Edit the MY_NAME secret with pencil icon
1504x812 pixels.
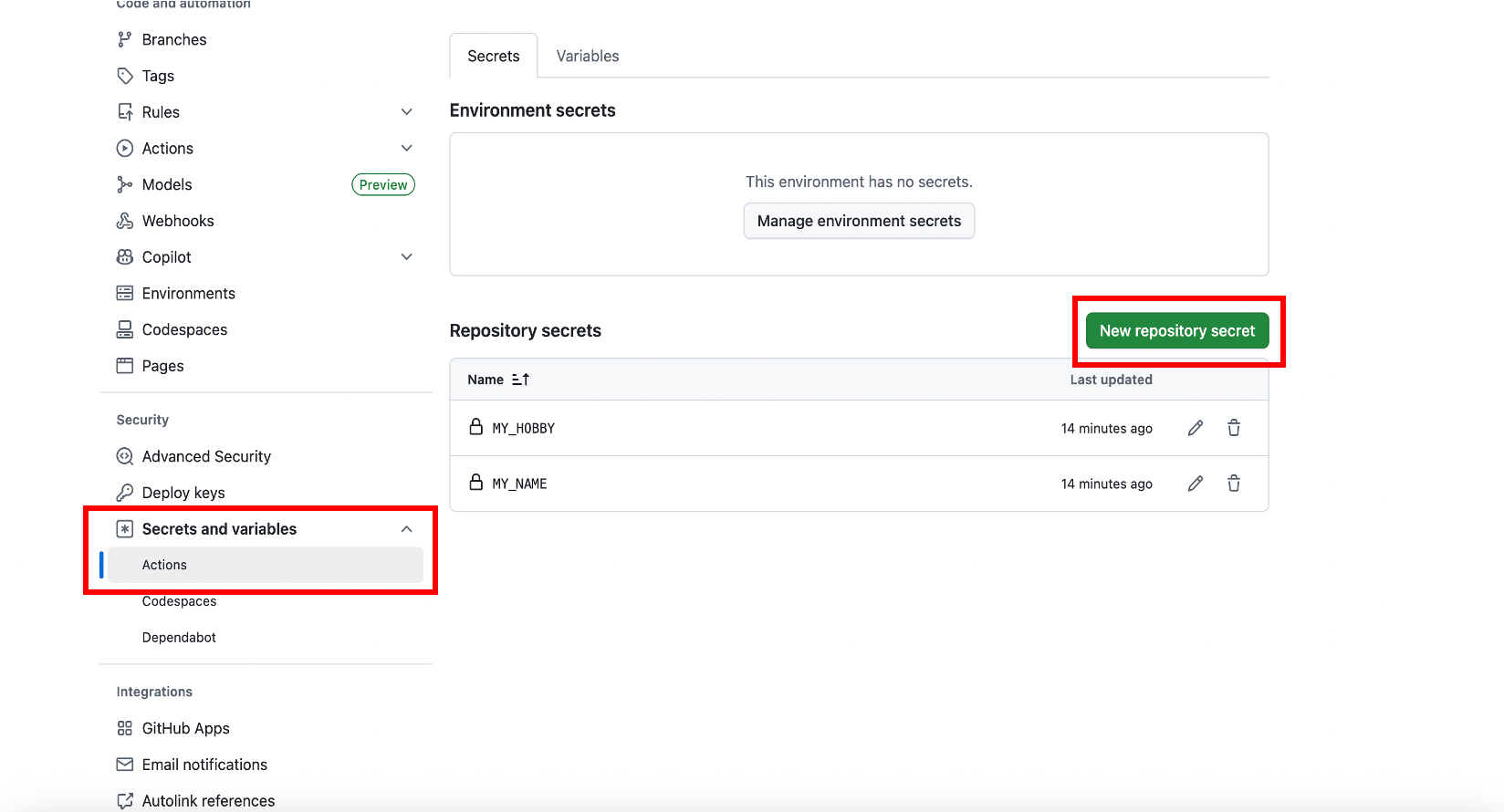pyautogui.click(x=1196, y=484)
